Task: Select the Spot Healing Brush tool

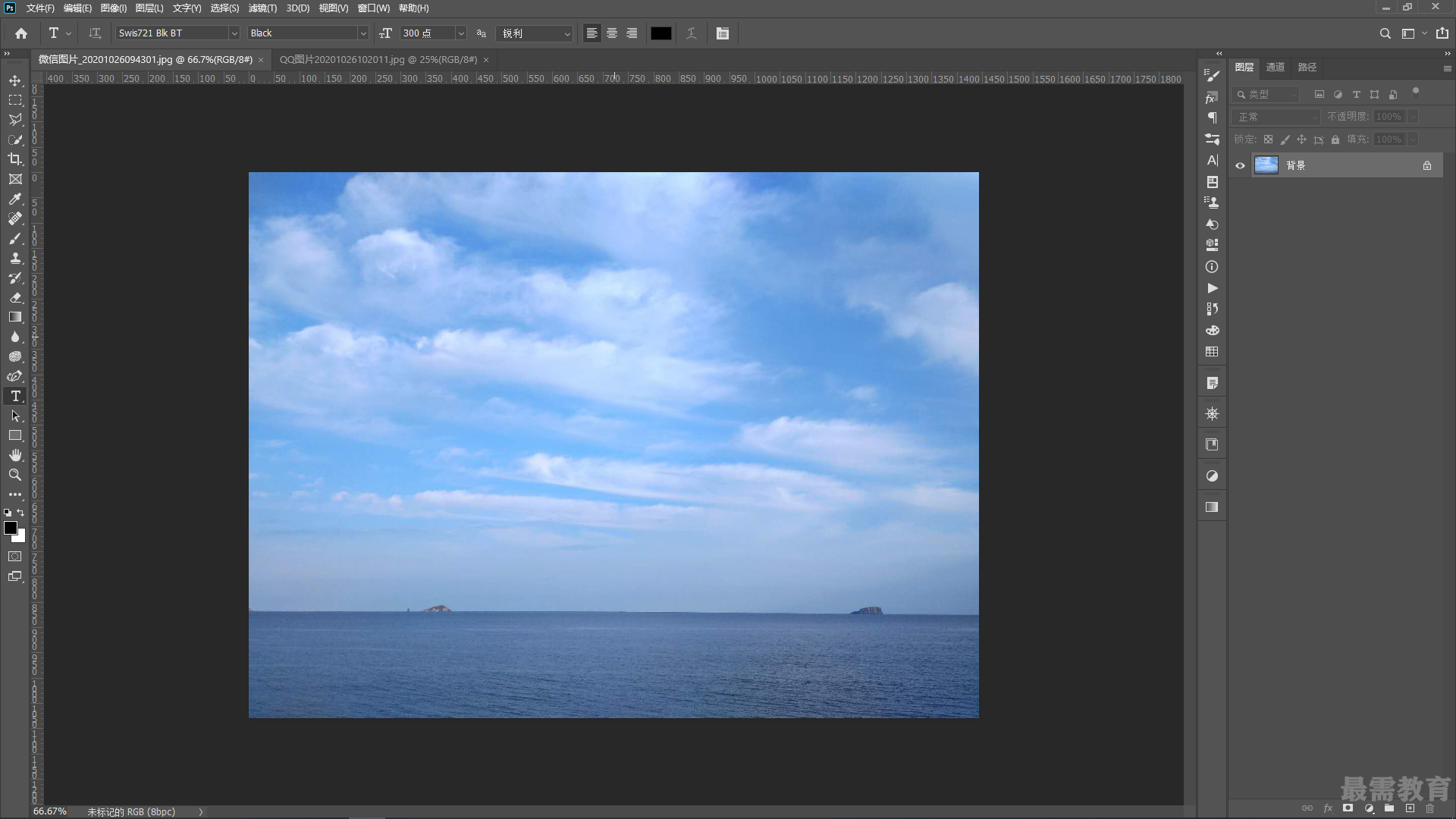Action: tap(15, 218)
